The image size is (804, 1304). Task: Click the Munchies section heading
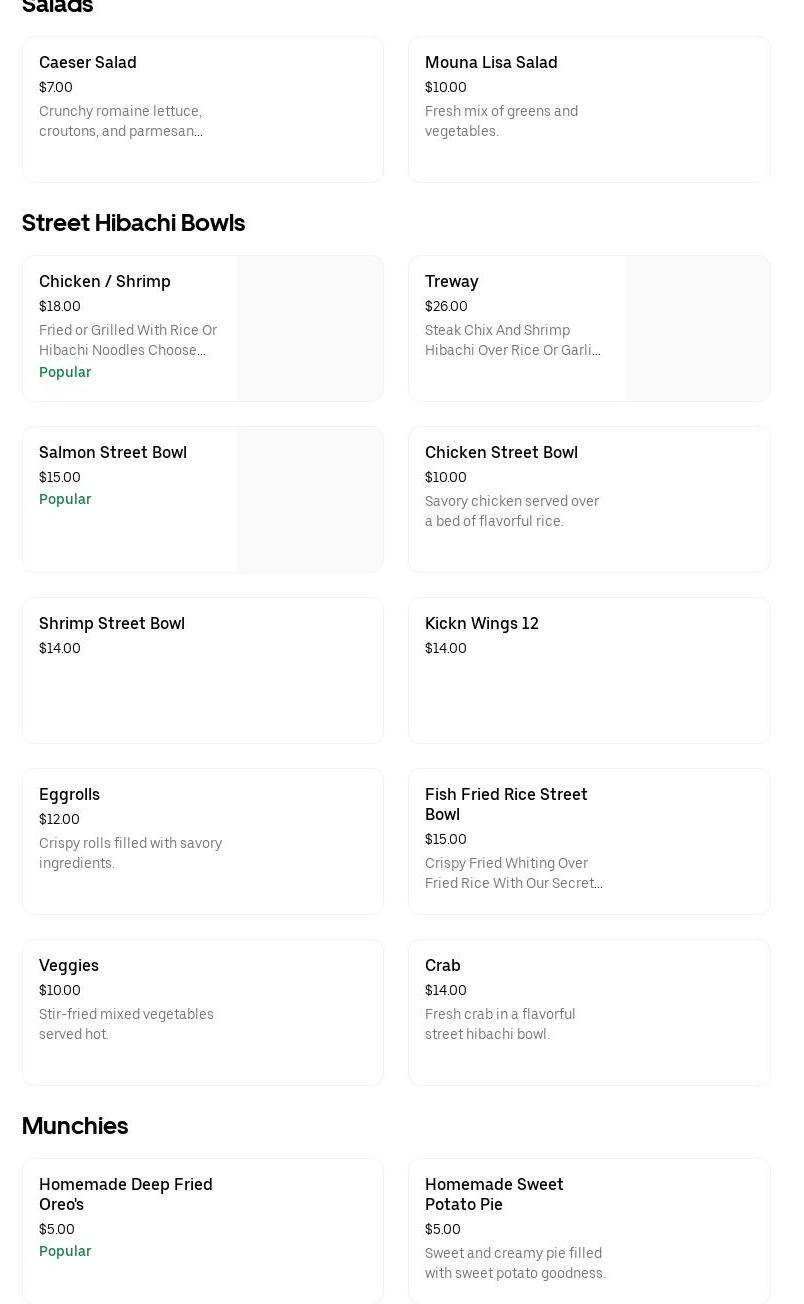pyautogui.click(x=75, y=1126)
